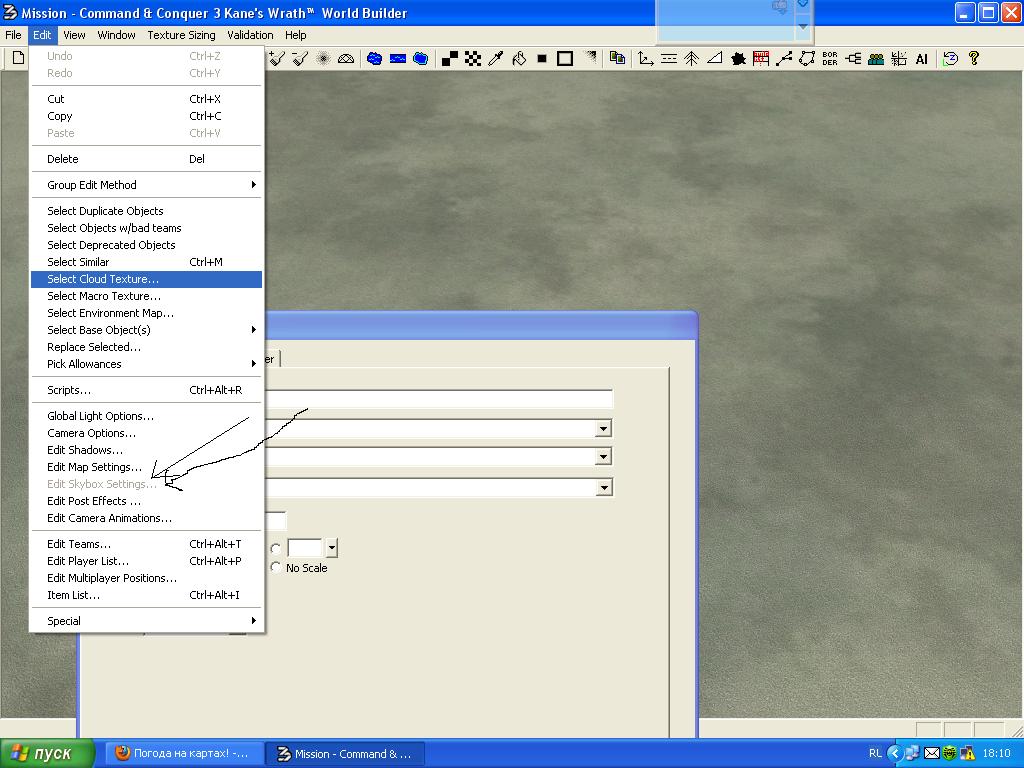The height and width of the screenshot is (768, 1024).
Task: Select the single tile texture tool
Action: pos(449,59)
